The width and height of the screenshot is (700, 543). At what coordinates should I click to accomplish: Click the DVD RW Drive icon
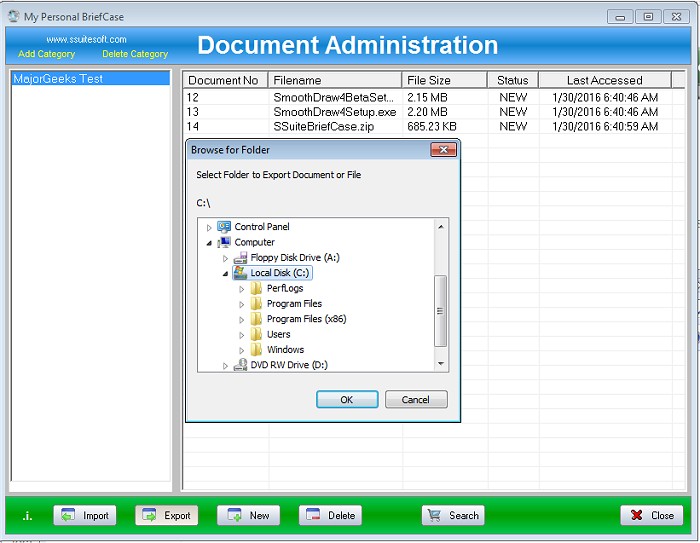(x=240, y=364)
